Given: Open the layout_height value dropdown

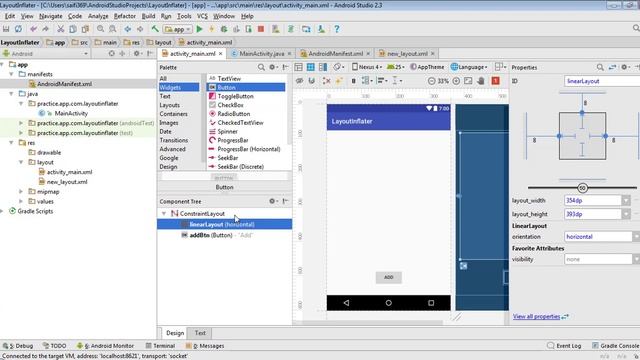Looking at the screenshot, I should click(626, 214).
